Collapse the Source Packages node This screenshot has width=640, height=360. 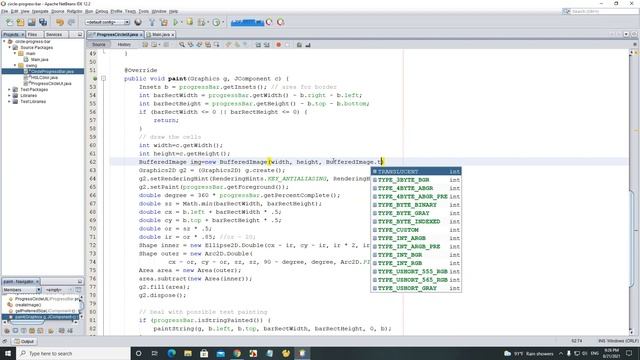pyautogui.click(x=10, y=47)
